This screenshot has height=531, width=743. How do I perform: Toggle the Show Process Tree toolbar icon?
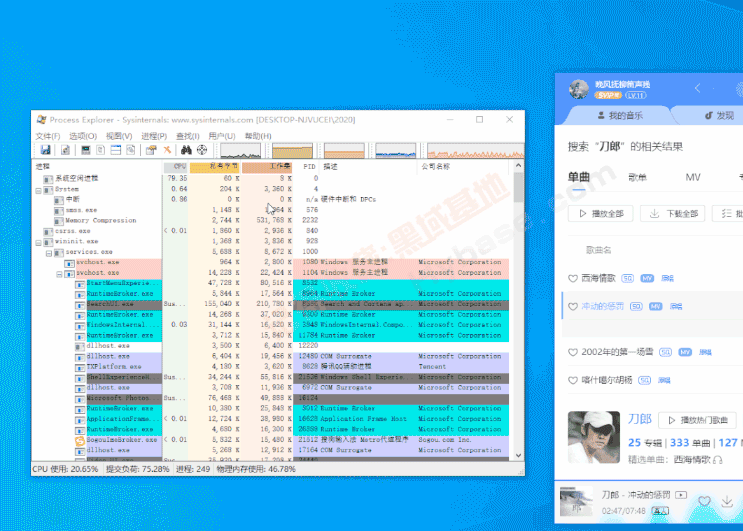(x=100, y=150)
